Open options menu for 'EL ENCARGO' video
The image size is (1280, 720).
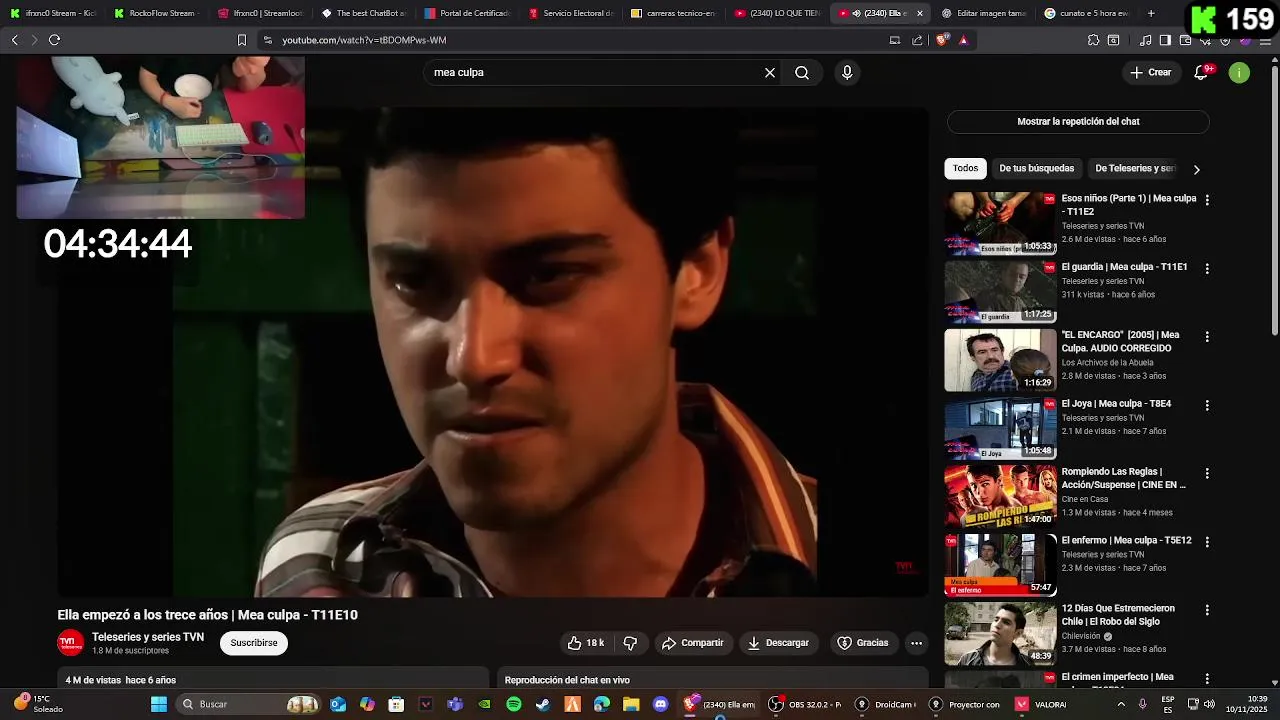click(1207, 337)
